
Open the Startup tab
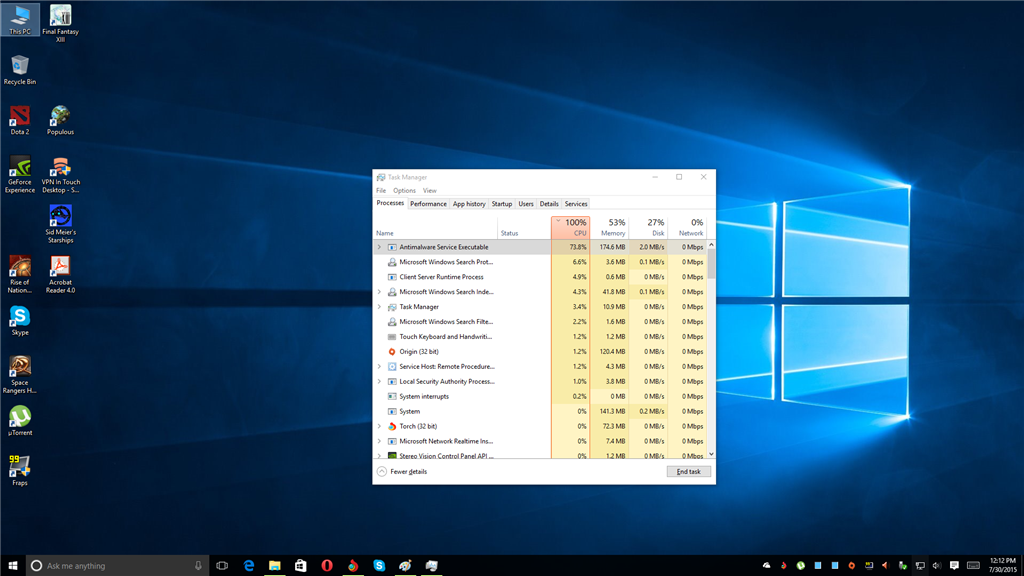point(502,204)
